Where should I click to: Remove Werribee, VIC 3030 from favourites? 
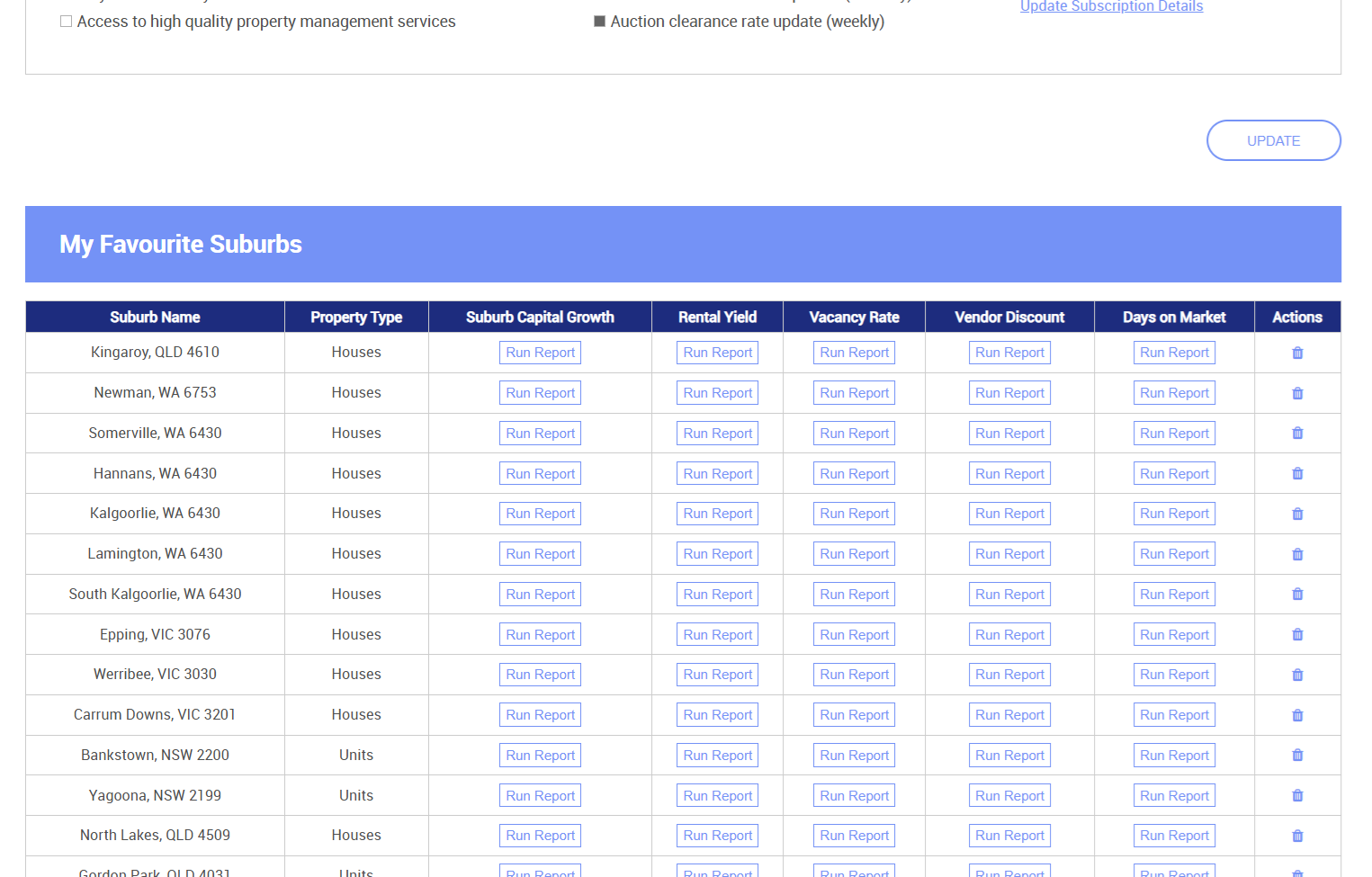(1296, 675)
